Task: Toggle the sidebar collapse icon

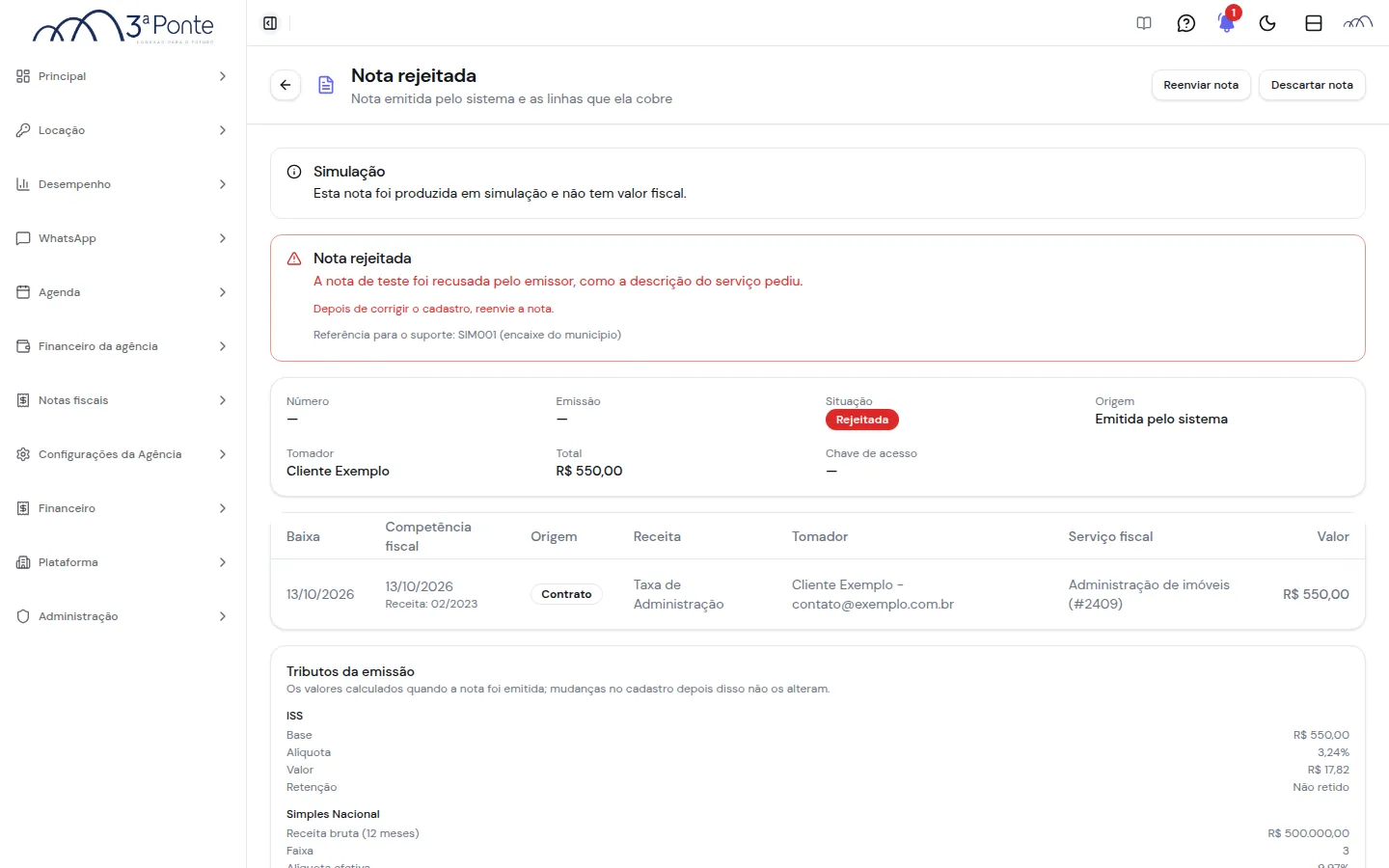Action: click(270, 23)
